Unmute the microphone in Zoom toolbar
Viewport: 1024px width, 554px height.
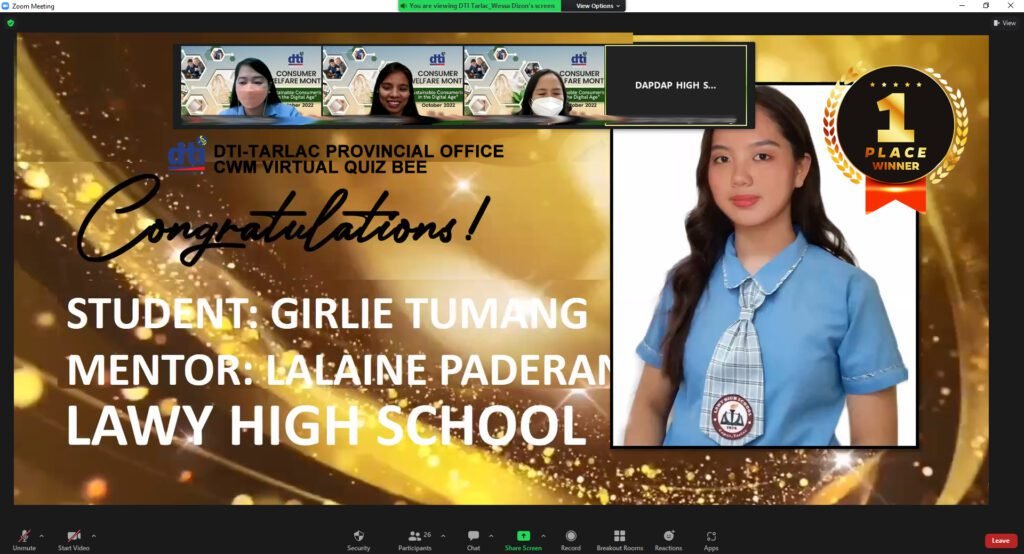[x=24, y=540]
